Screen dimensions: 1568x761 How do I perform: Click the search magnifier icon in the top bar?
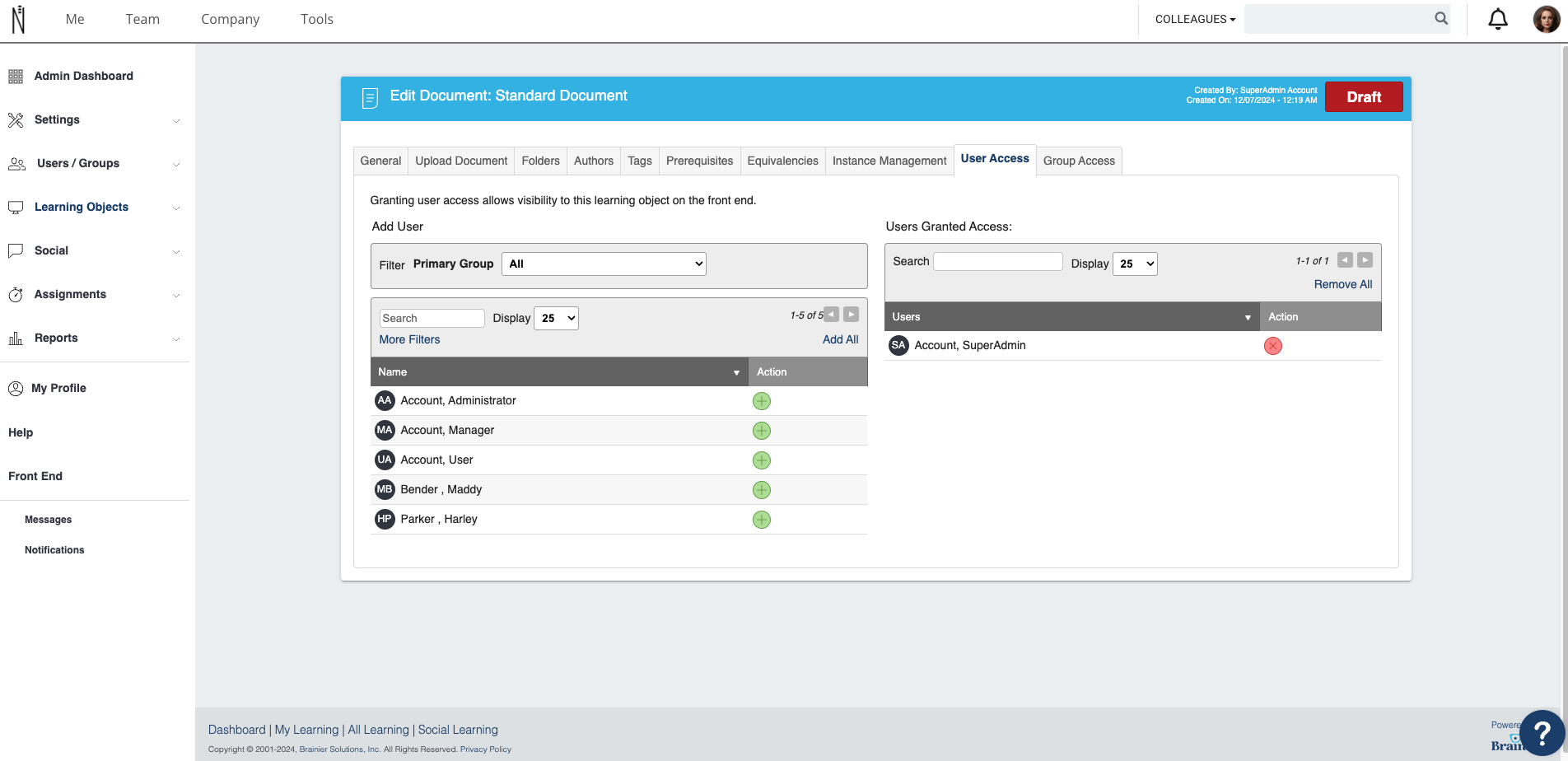click(1441, 18)
